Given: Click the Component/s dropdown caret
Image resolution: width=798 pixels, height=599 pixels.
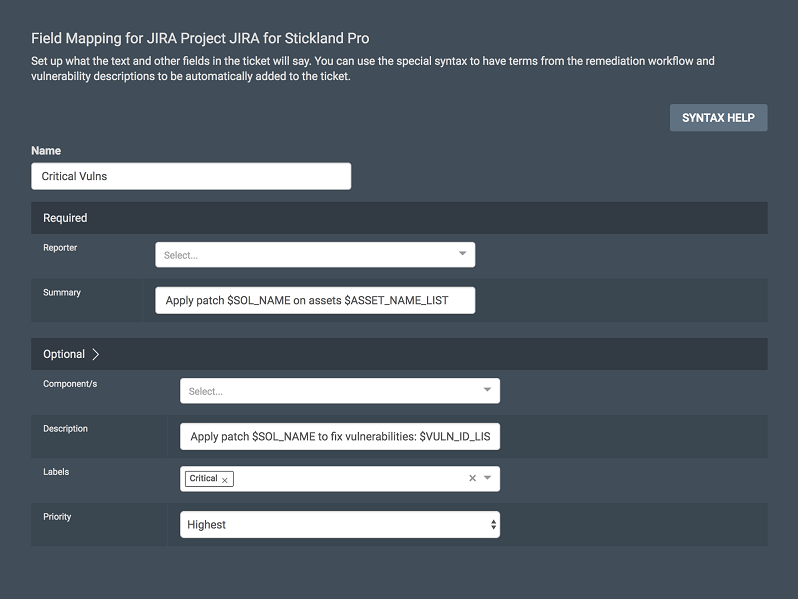Looking at the screenshot, I should click(487, 390).
